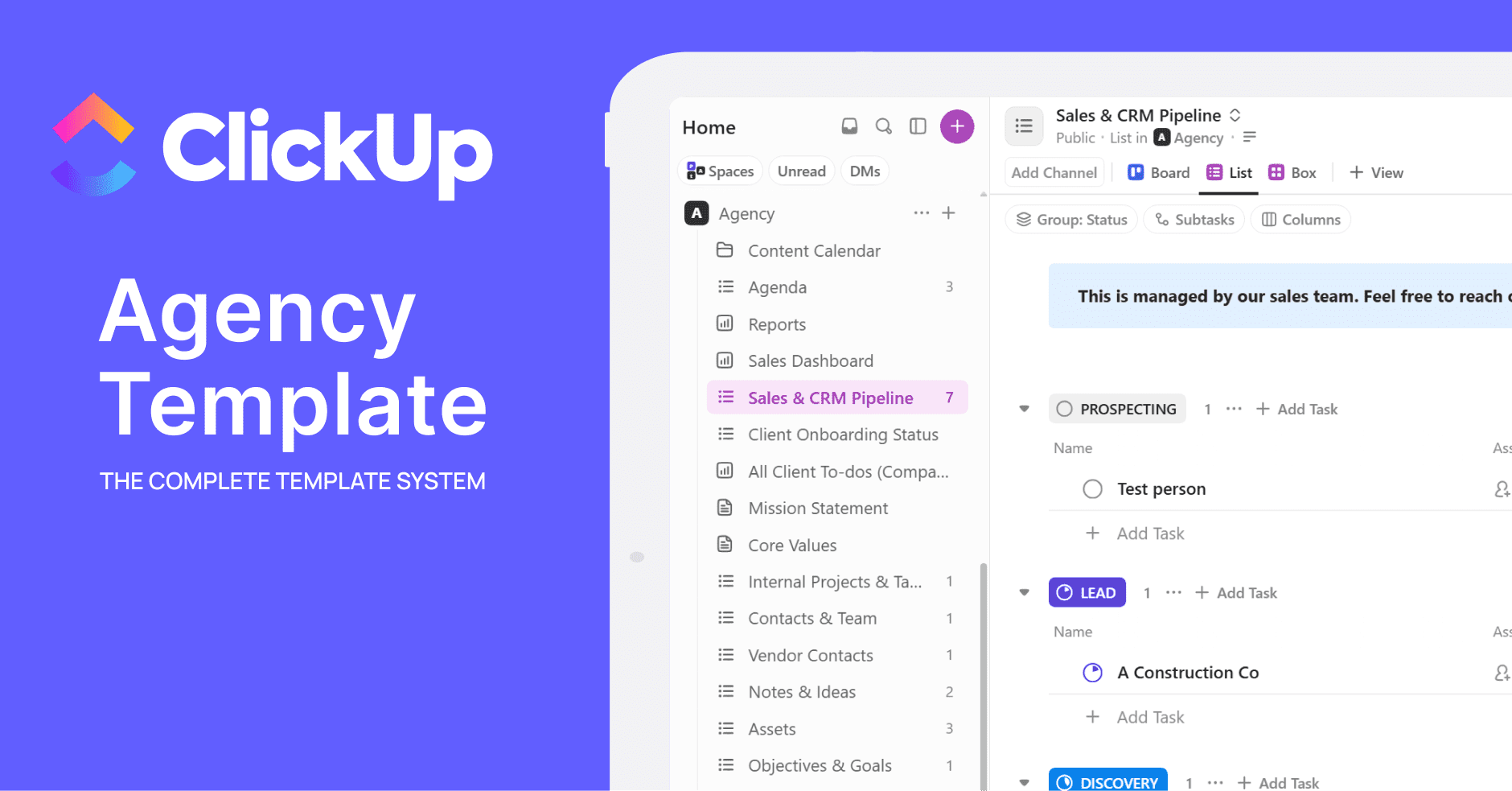Open the description lines icon after Agency breadcrumb
This screenshot has width=1512, height=791.
click(1249, 138)
